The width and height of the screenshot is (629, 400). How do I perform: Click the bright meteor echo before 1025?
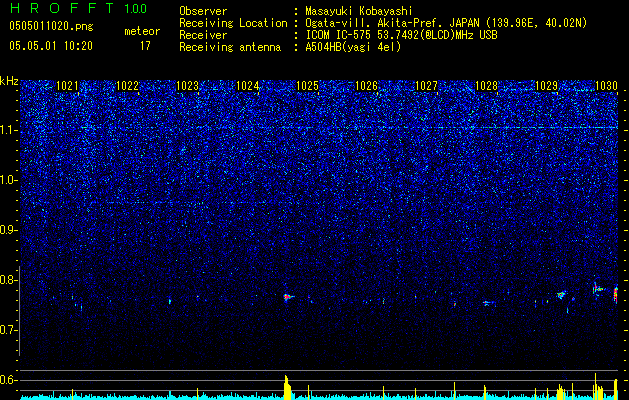point(288,297)
